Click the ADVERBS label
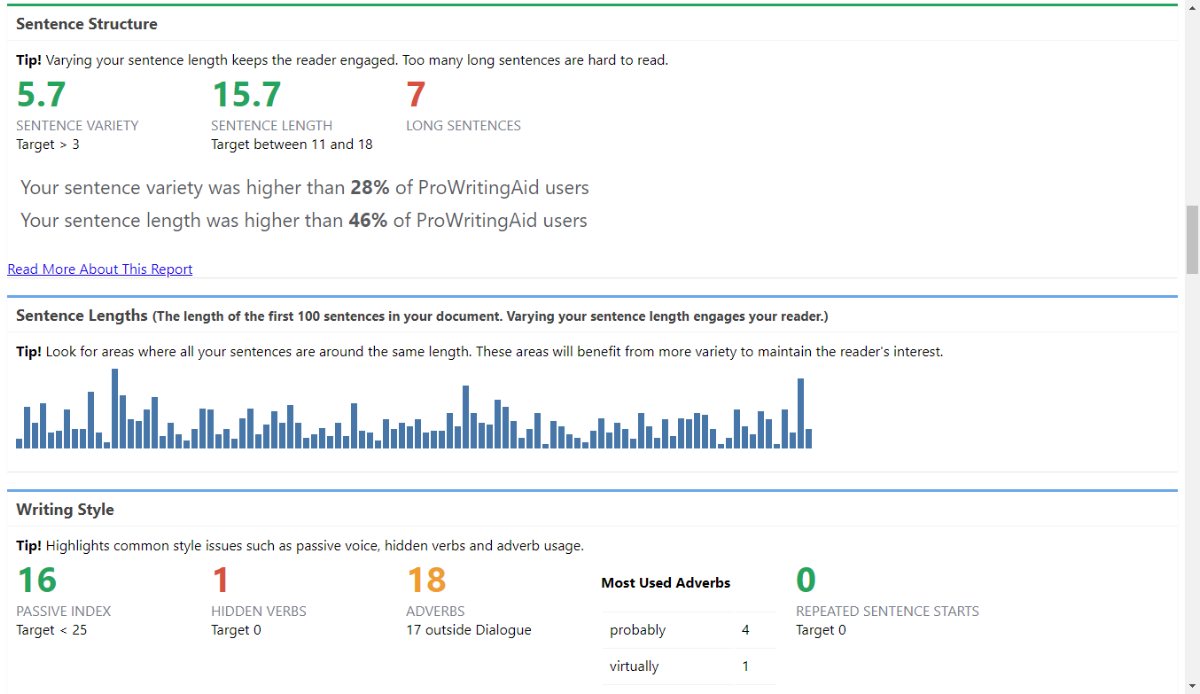The height and width of the screenshot is (694, 1200). coord(435,611)
